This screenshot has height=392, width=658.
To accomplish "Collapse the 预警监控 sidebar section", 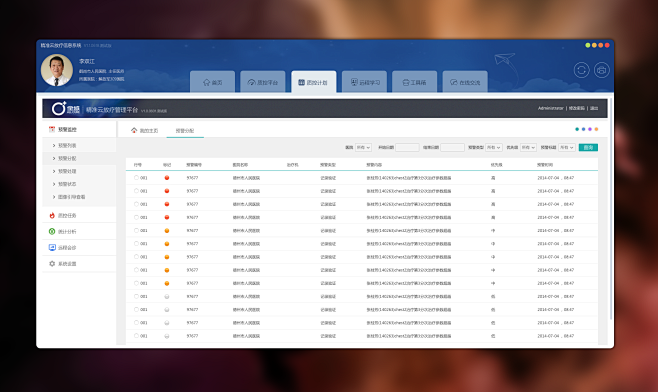I will (79, 129).
